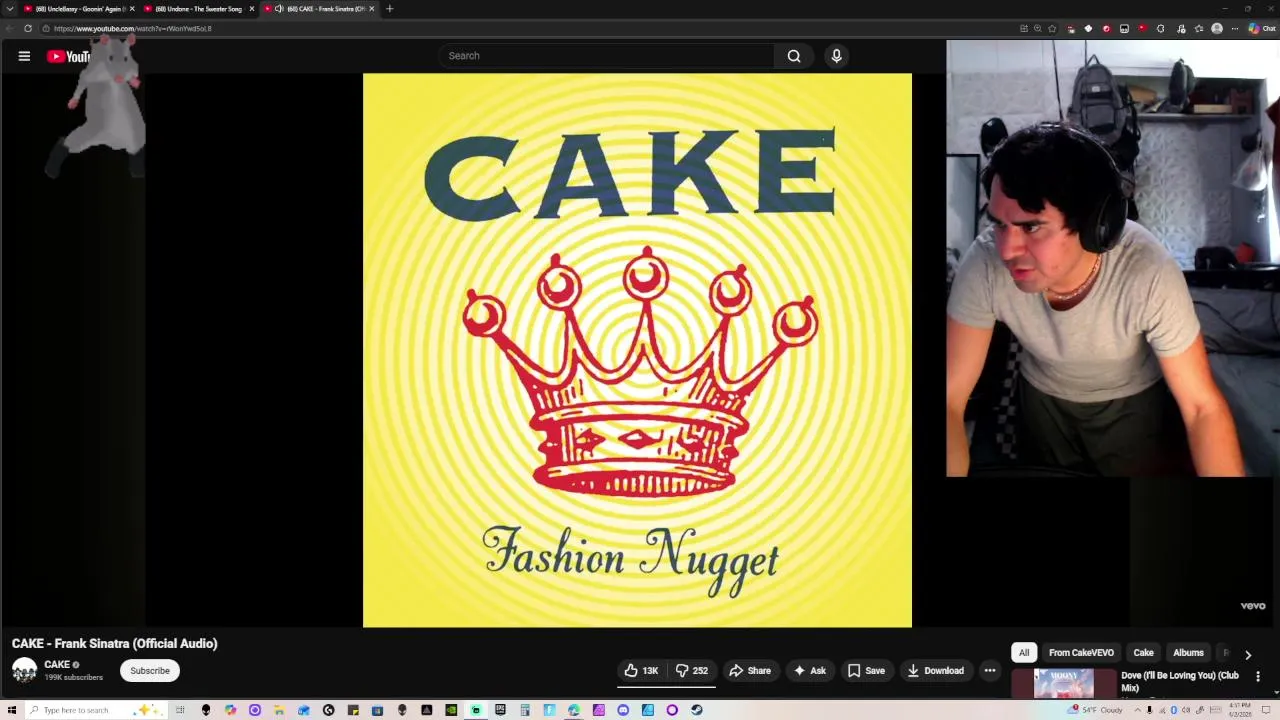Open the Dove Club Mix thumbnail
This screenshot has width=1280, height=720.
click(x=1063, y=685)
